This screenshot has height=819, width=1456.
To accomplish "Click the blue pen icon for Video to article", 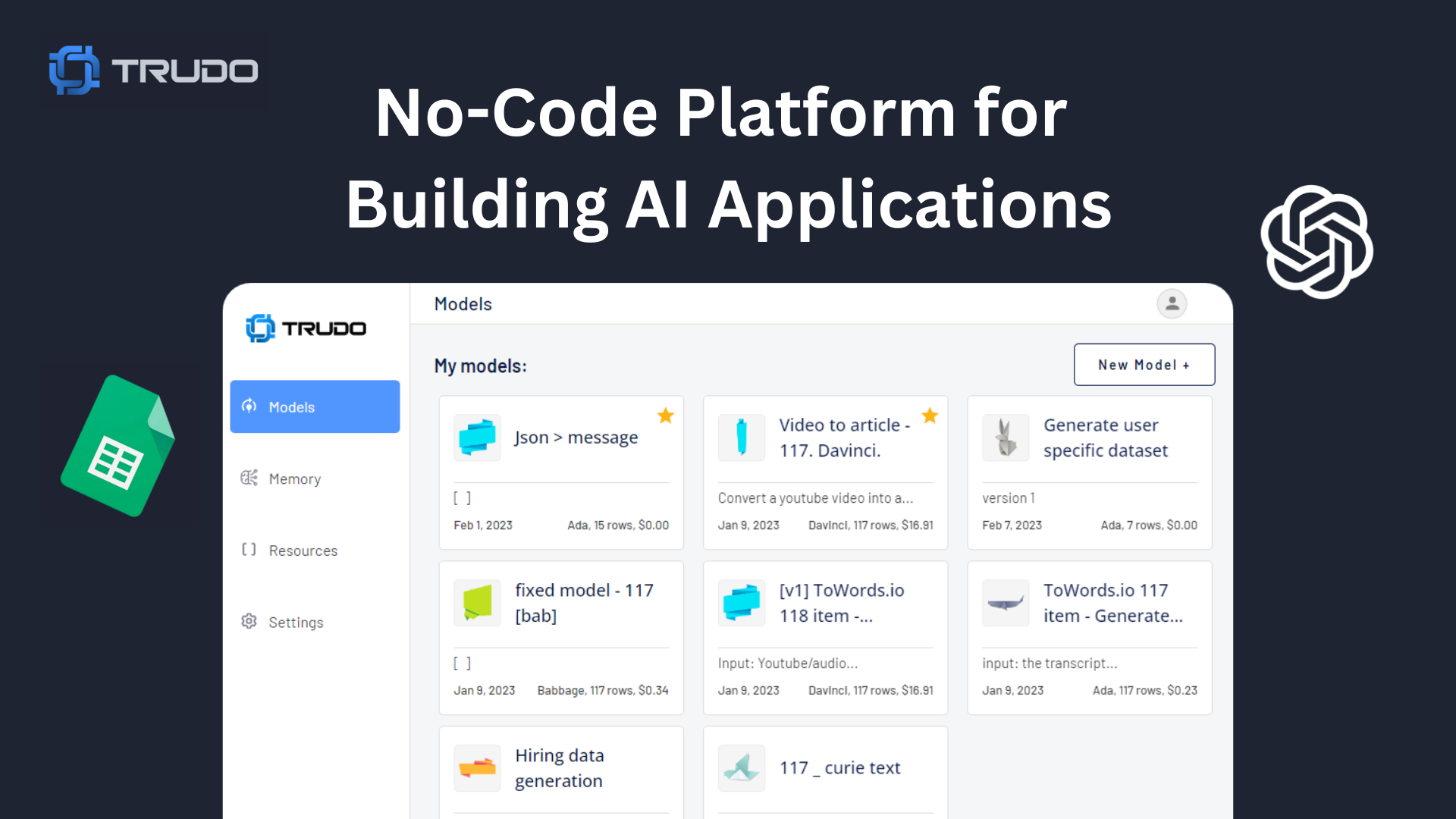I will [x=741, y=438].
